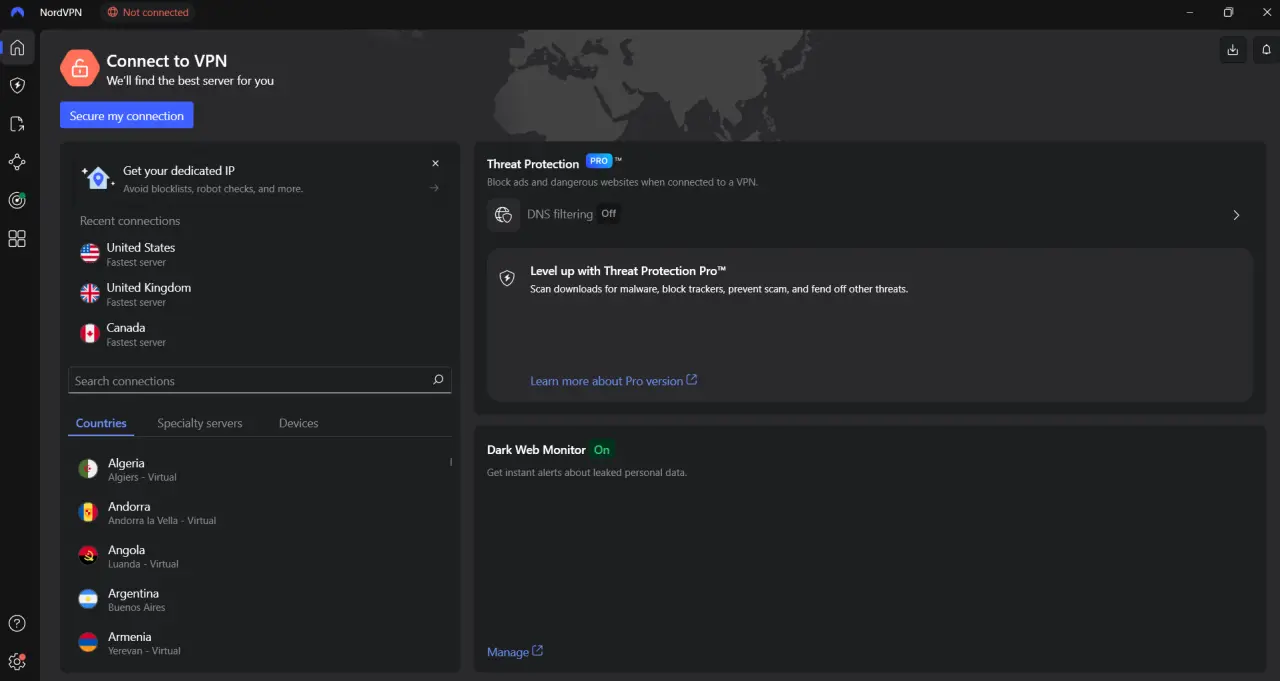Click Level up with Threat Protection Pro
Image resolution: width=1280 pixels, height=681 pixels.
click(x=628, y=271)
